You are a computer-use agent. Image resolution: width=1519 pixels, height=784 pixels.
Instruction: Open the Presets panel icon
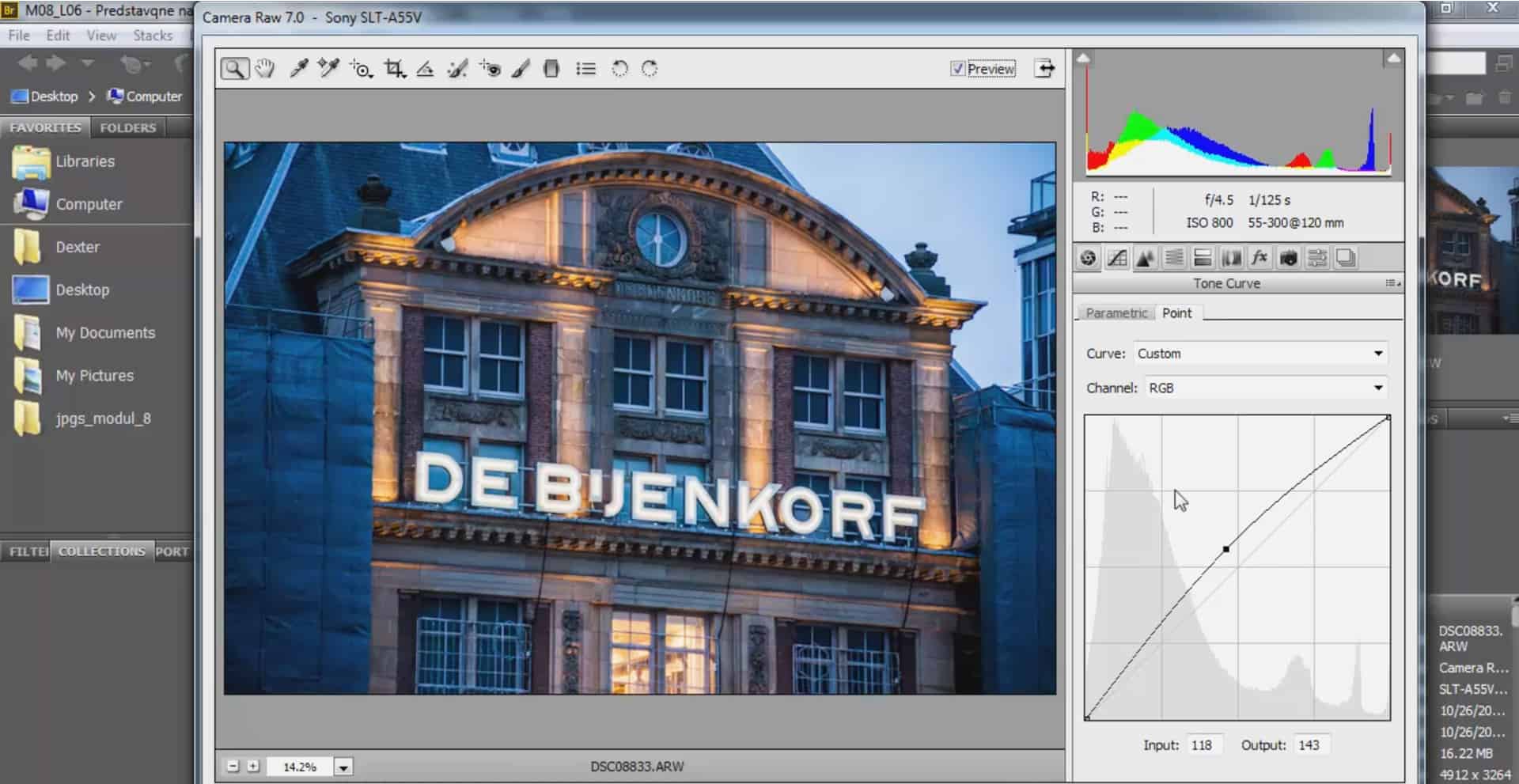pyautogui.click(x=1316, y=258)
